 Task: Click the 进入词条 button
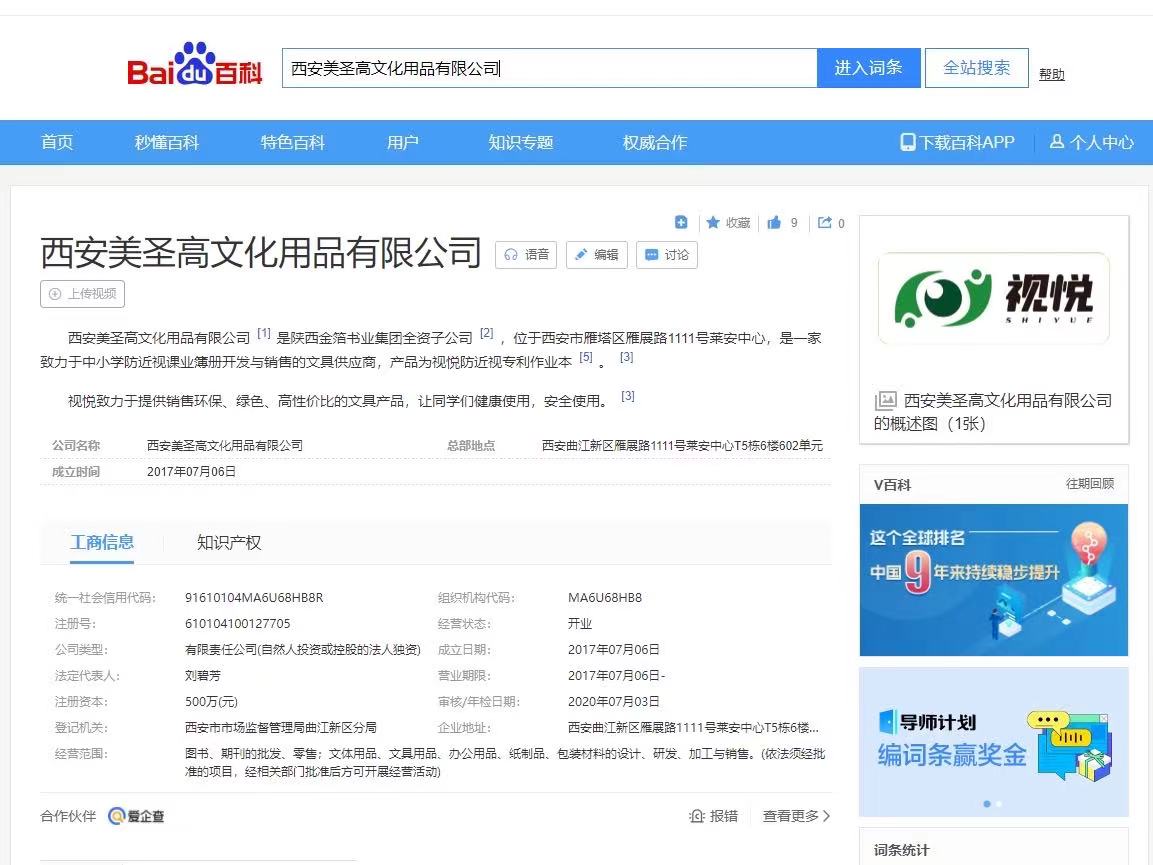click(868, 67)
